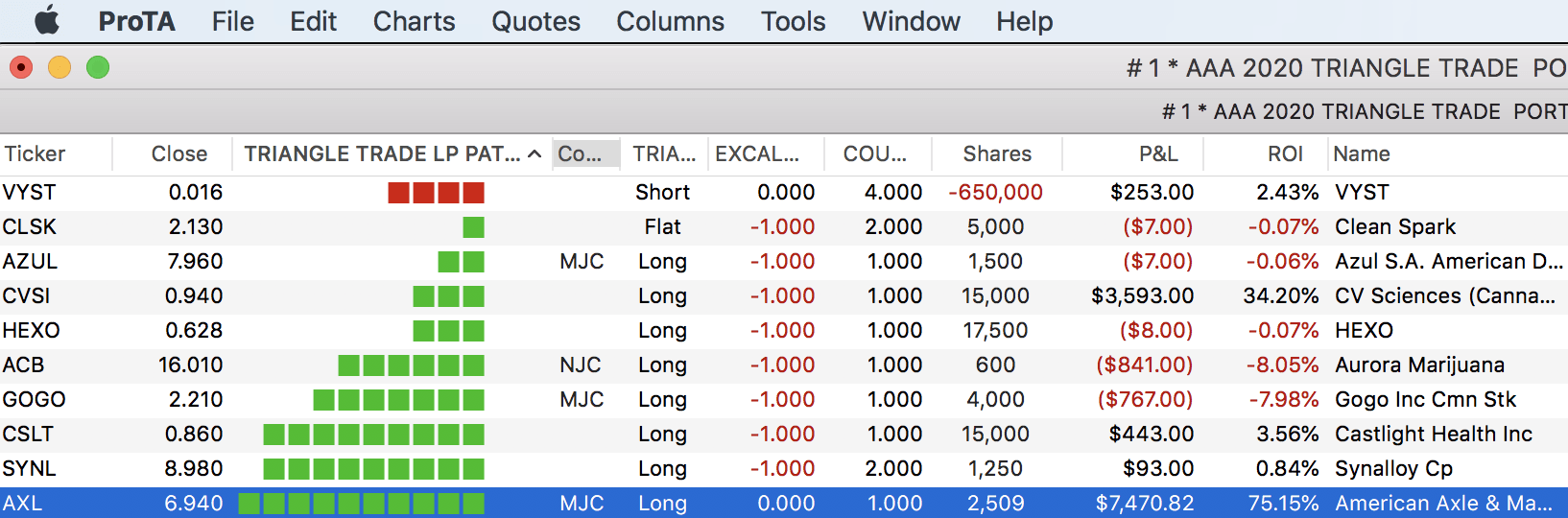
Task: Open the File menu
Action: click(x=233, y=21)
